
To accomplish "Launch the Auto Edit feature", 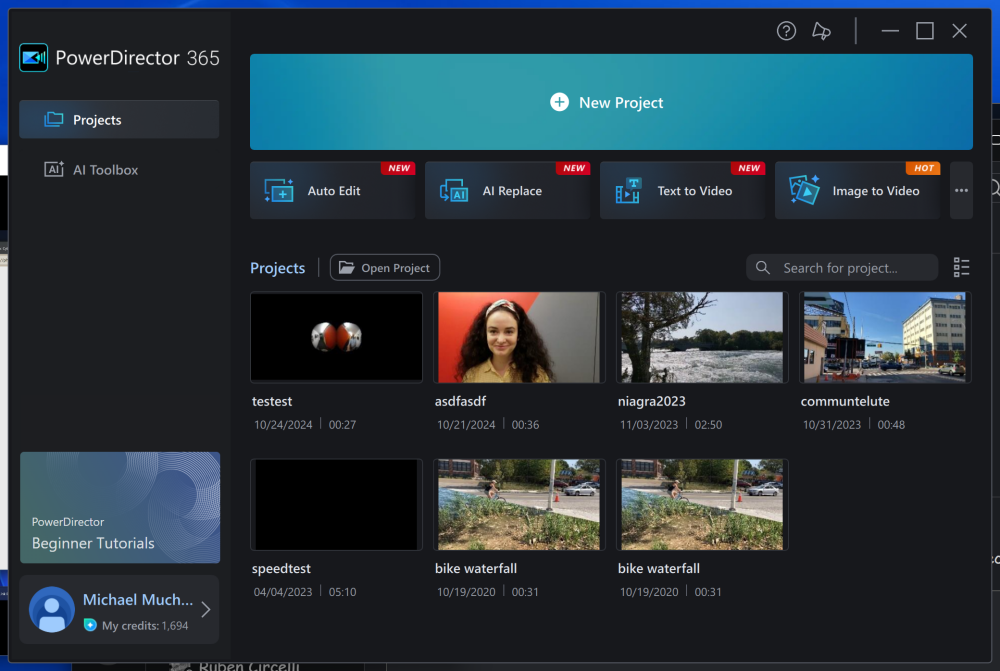I will pos(332,190).
